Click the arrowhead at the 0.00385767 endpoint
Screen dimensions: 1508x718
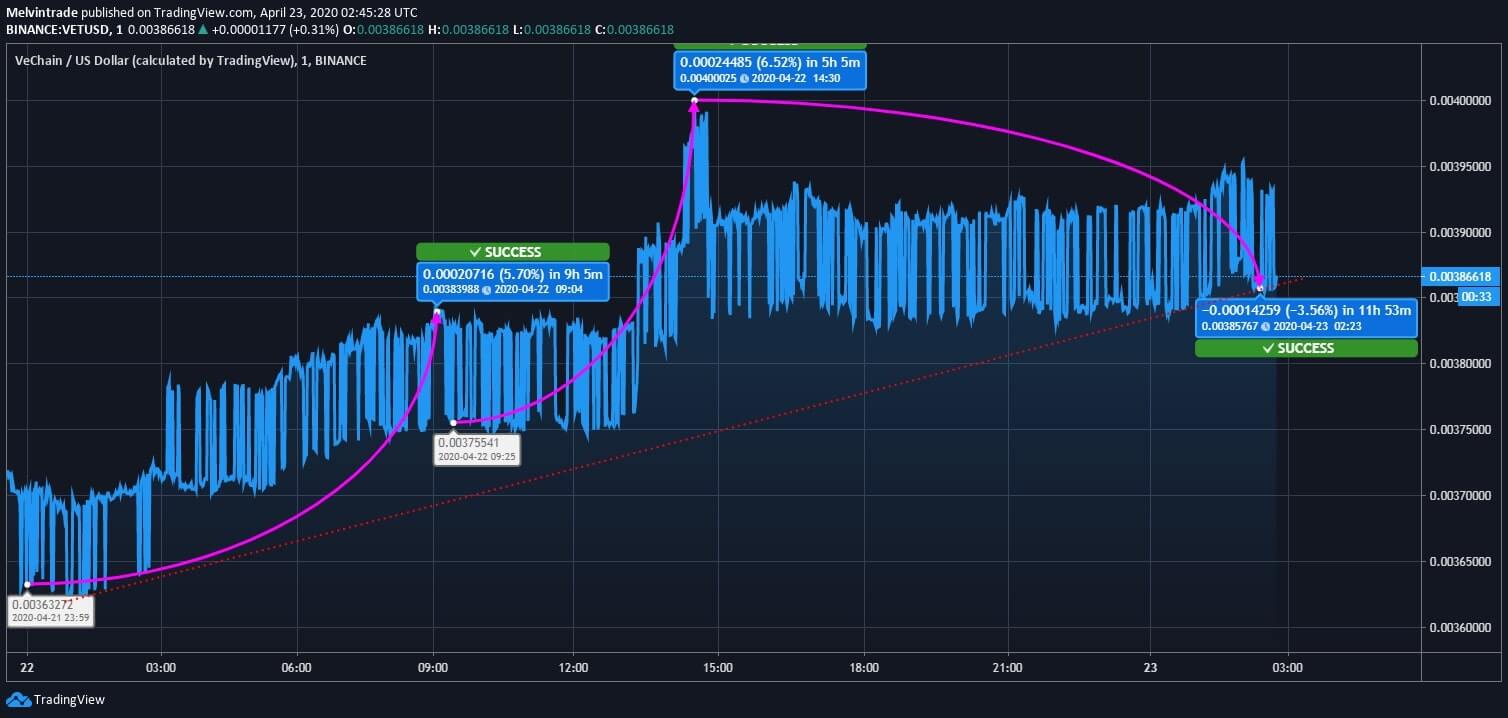pyautogui.click(x=1260, y=281)
